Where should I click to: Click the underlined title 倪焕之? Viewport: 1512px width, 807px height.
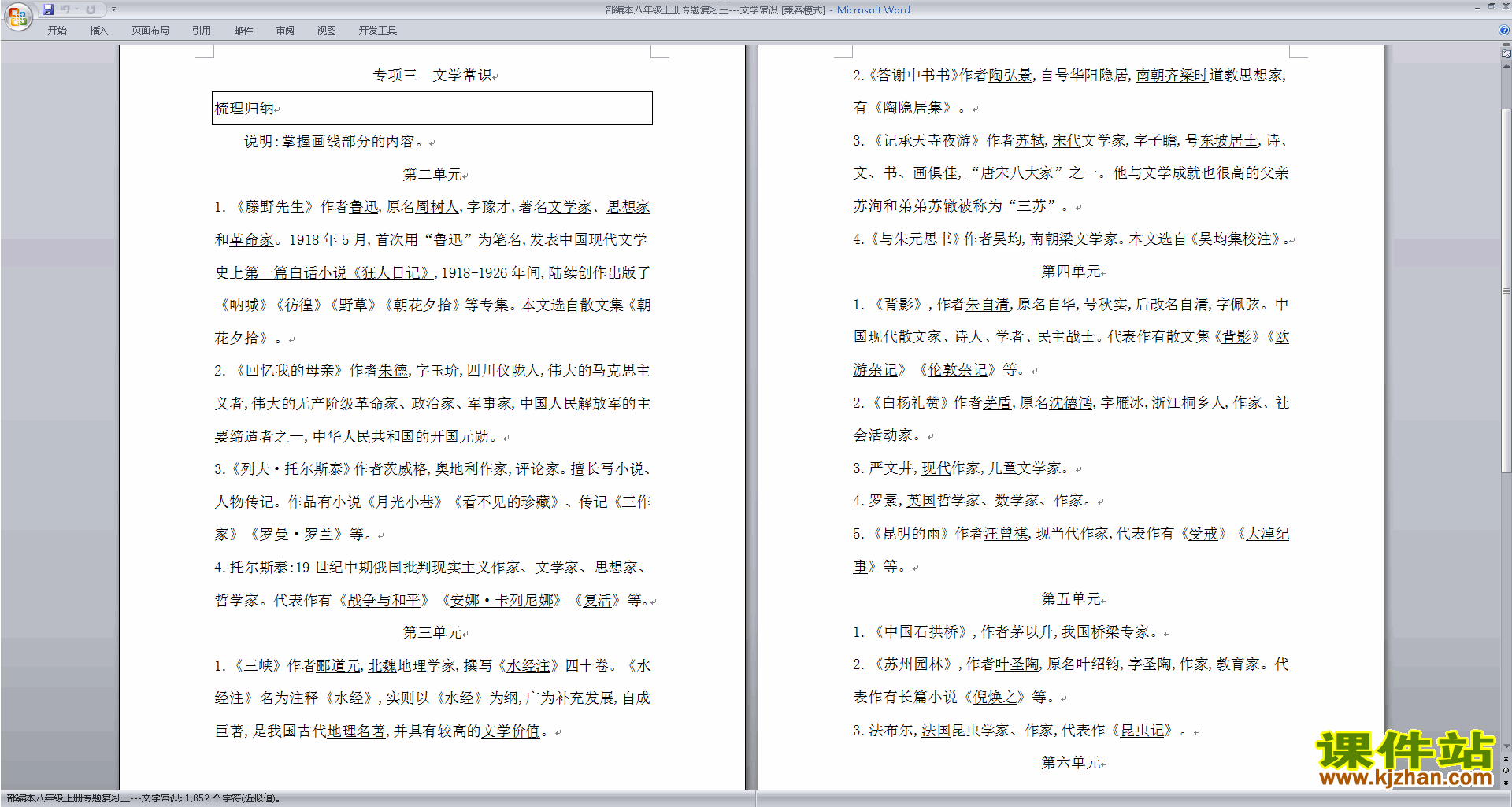(995, 697)
